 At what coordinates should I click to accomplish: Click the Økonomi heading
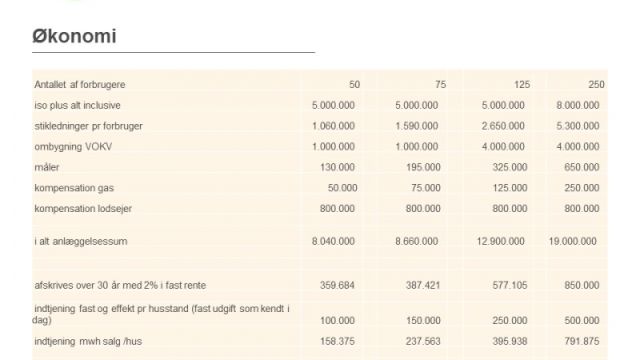[x=74, y=36]
